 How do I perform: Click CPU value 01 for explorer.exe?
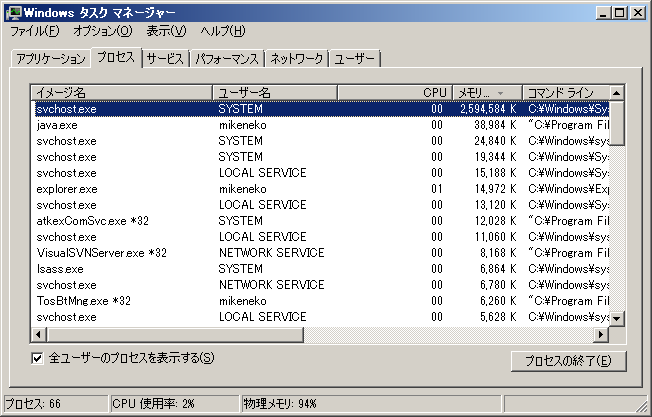click(437, 189)
